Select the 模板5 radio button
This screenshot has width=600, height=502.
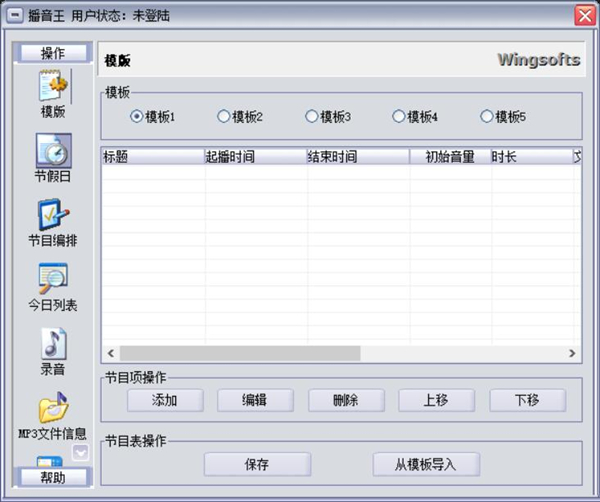click(x=487, y=117)
